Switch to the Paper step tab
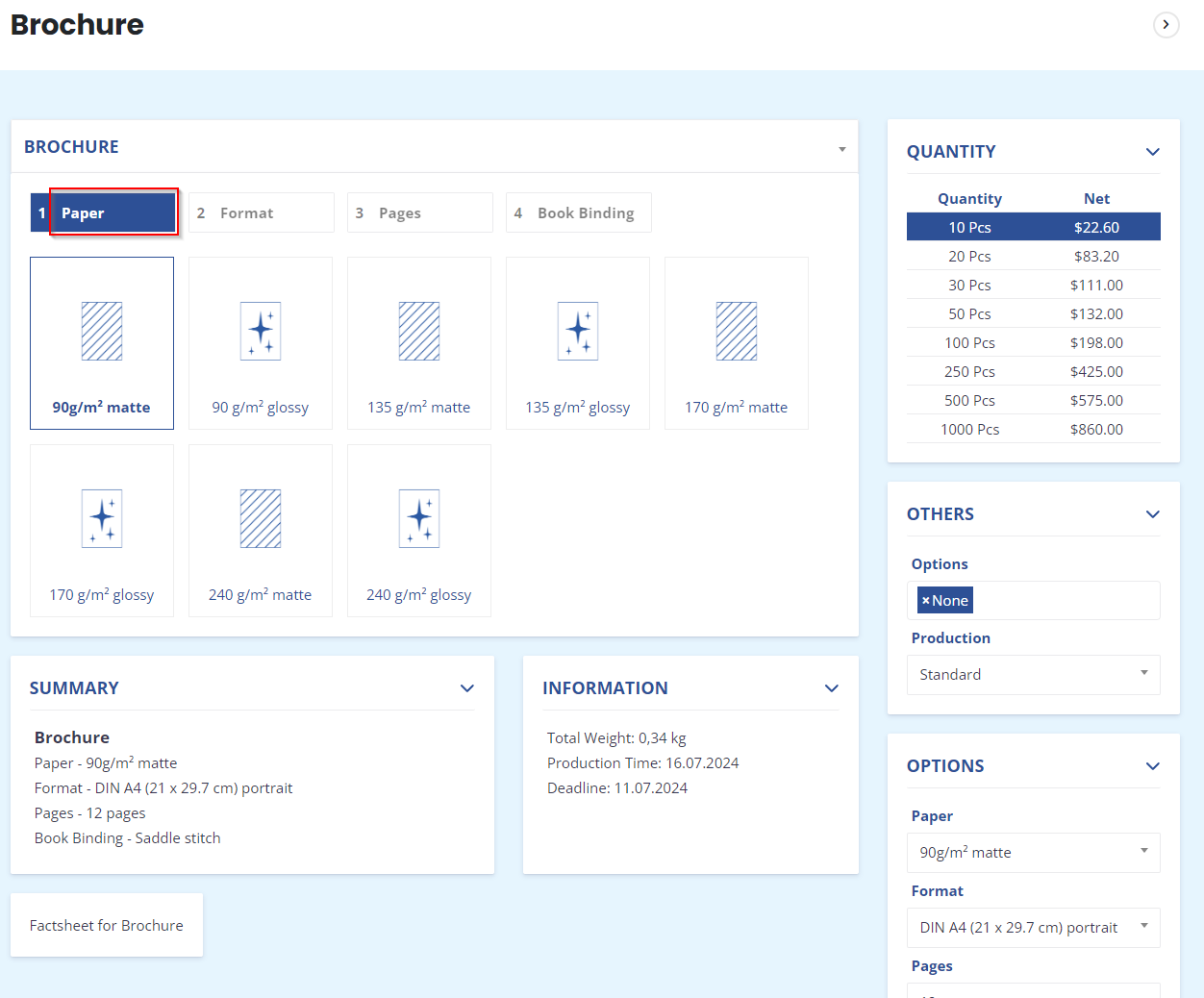The image size is (1204, 998). 103,212
